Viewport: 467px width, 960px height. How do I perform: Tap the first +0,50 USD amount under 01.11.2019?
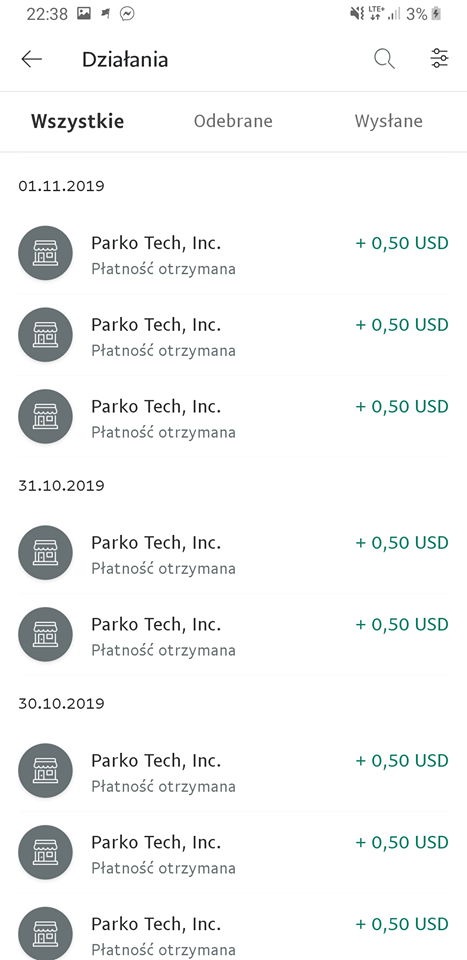(402, 244)
